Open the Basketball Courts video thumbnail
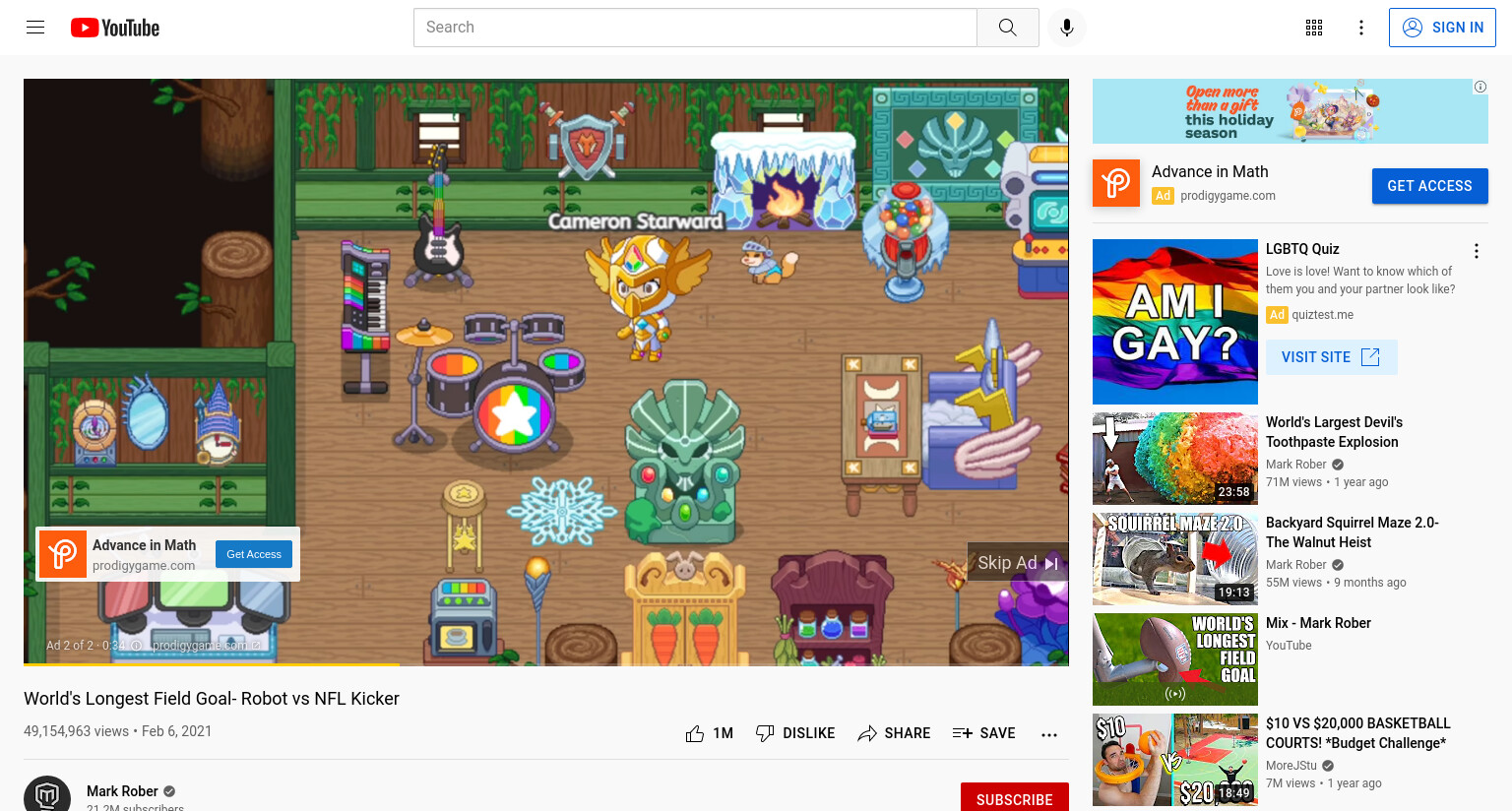This screenshot has height=811, width=1512. (1175, 760)
